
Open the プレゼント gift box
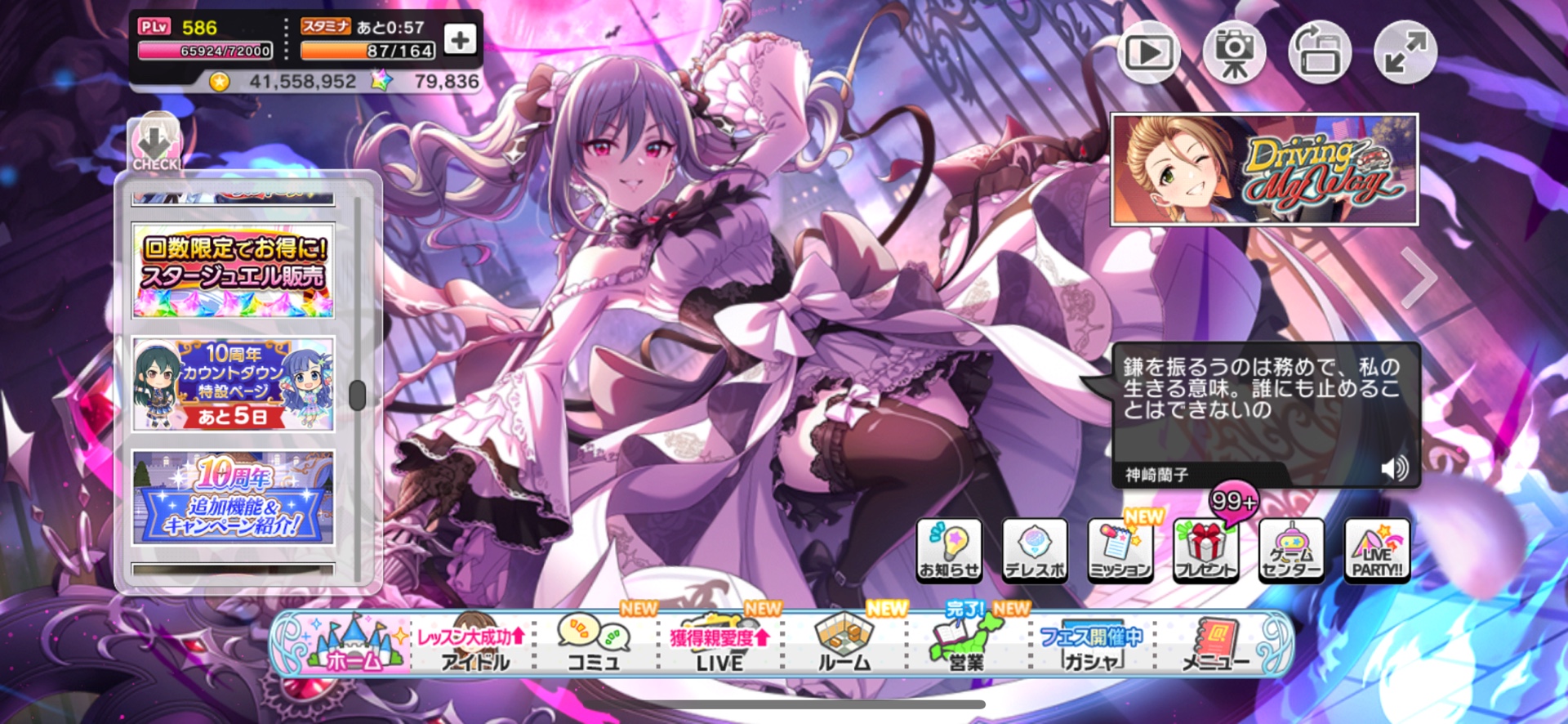pyautogui.click(x=1206, y=550)
